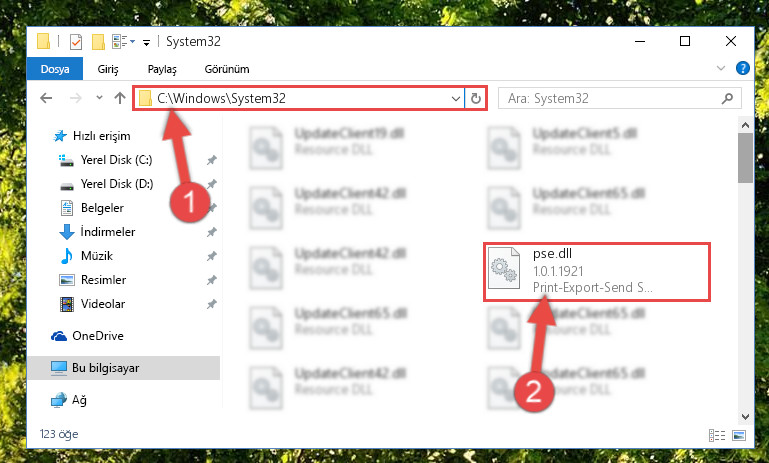Image resolution: width=769 pixels, height=463 pixels.
Task: Click the New folder toolbar icon
Action: click(98, 42)
